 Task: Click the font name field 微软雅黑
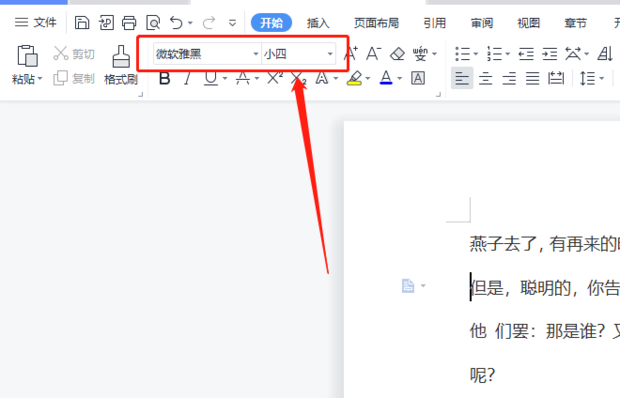pos(203,54)
